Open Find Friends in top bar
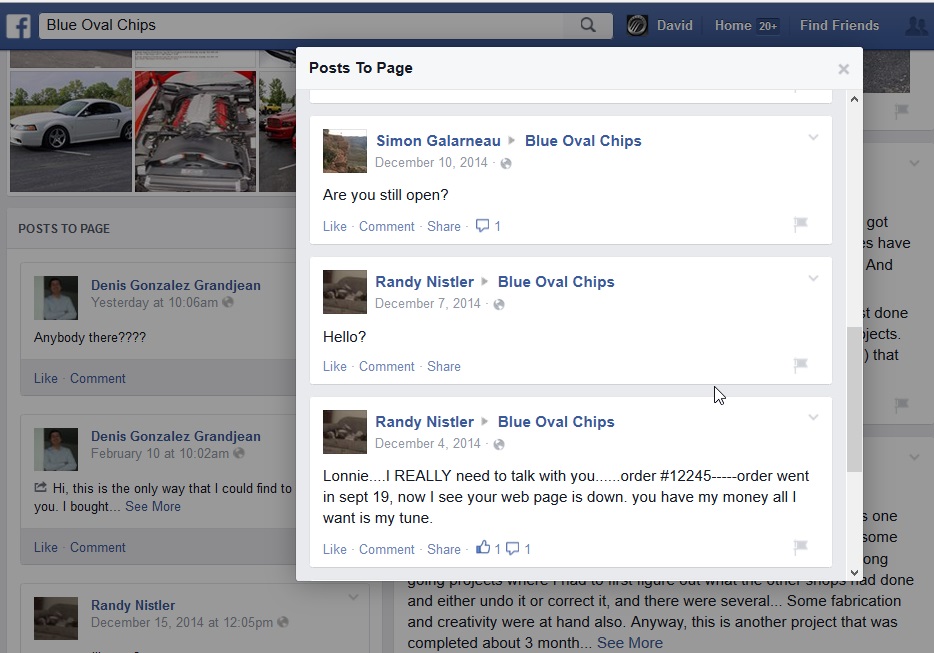The height and width of the screenshot is (653, 934). [839, 26]
